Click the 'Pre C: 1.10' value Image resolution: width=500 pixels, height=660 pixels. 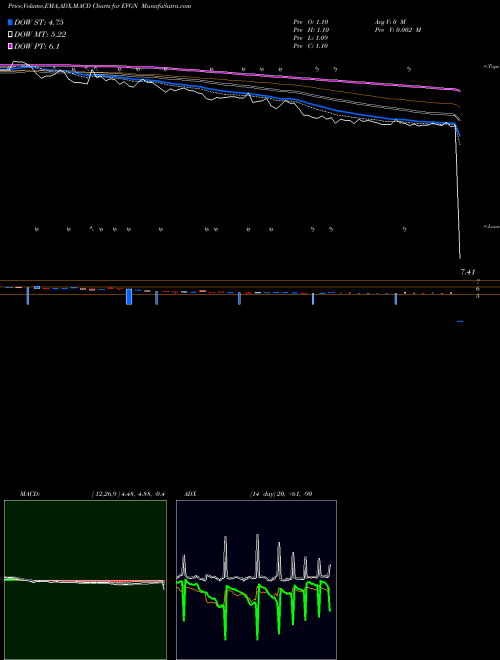(x=311, y=46)
